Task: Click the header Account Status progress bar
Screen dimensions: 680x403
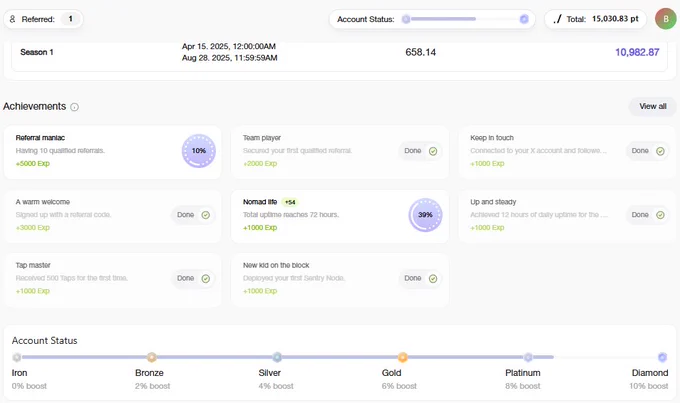Action: click(x=465, y=19)
